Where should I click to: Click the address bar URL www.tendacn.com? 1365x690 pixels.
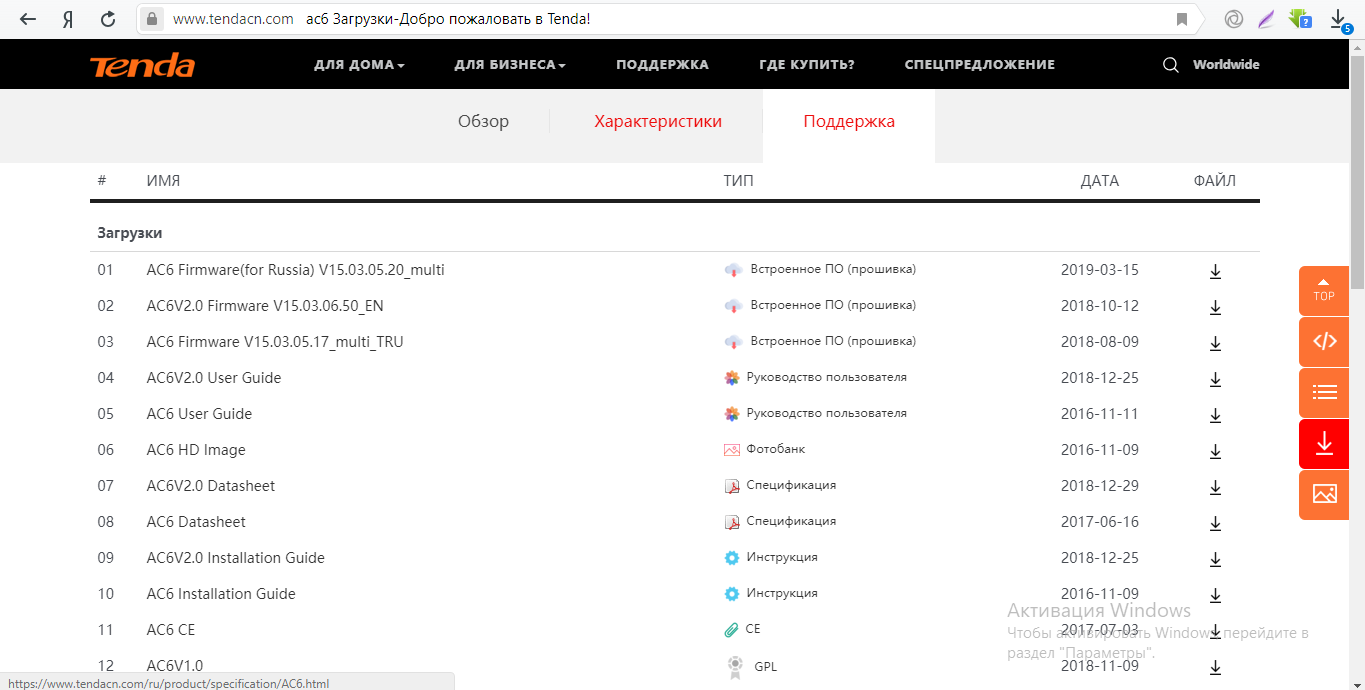[x=233, y=19]
